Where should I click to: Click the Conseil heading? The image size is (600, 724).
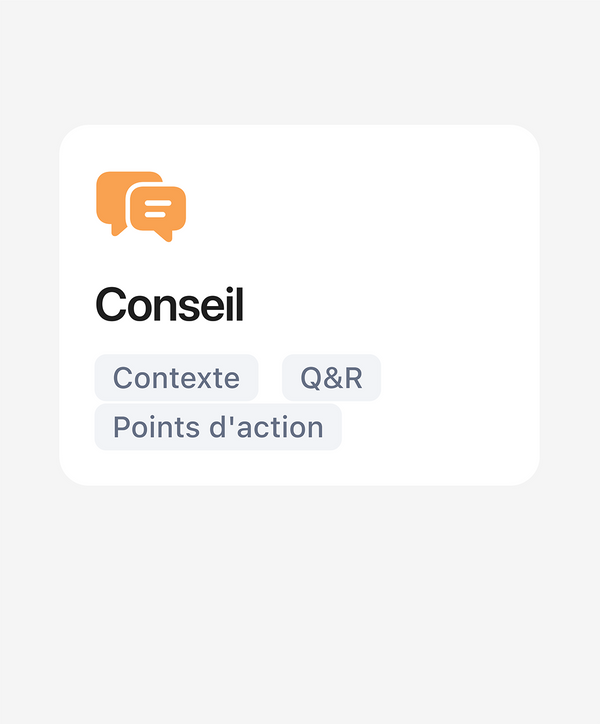[169, 305]
